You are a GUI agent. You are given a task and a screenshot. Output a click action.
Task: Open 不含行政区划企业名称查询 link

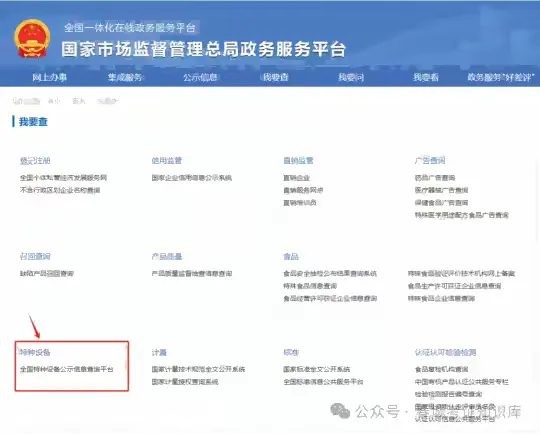[60, 190]
